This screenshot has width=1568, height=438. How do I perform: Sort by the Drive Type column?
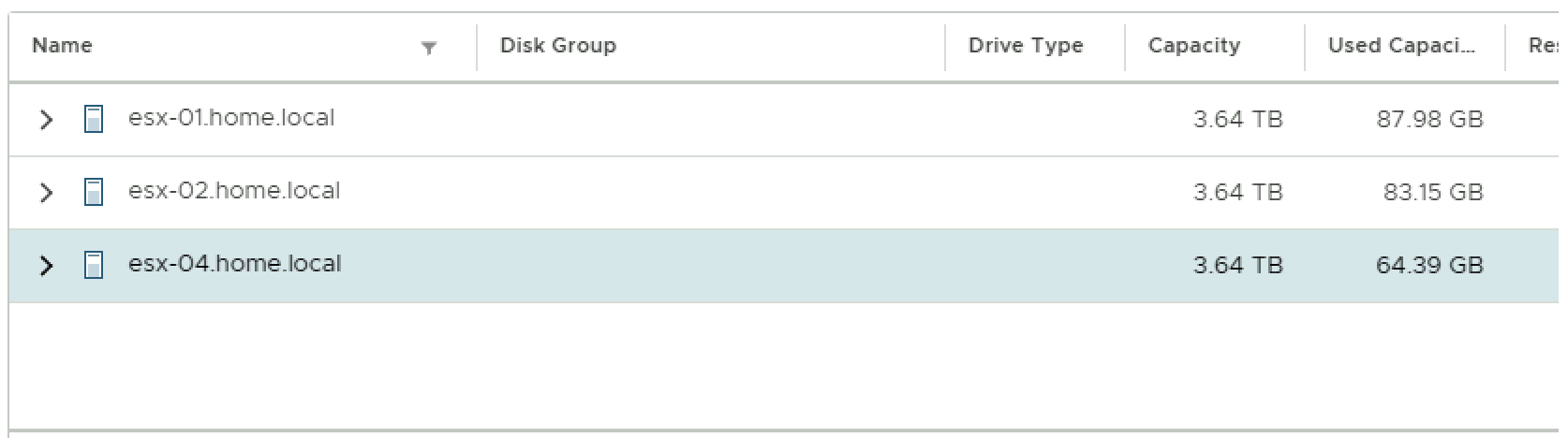[x=1026, y=46]
